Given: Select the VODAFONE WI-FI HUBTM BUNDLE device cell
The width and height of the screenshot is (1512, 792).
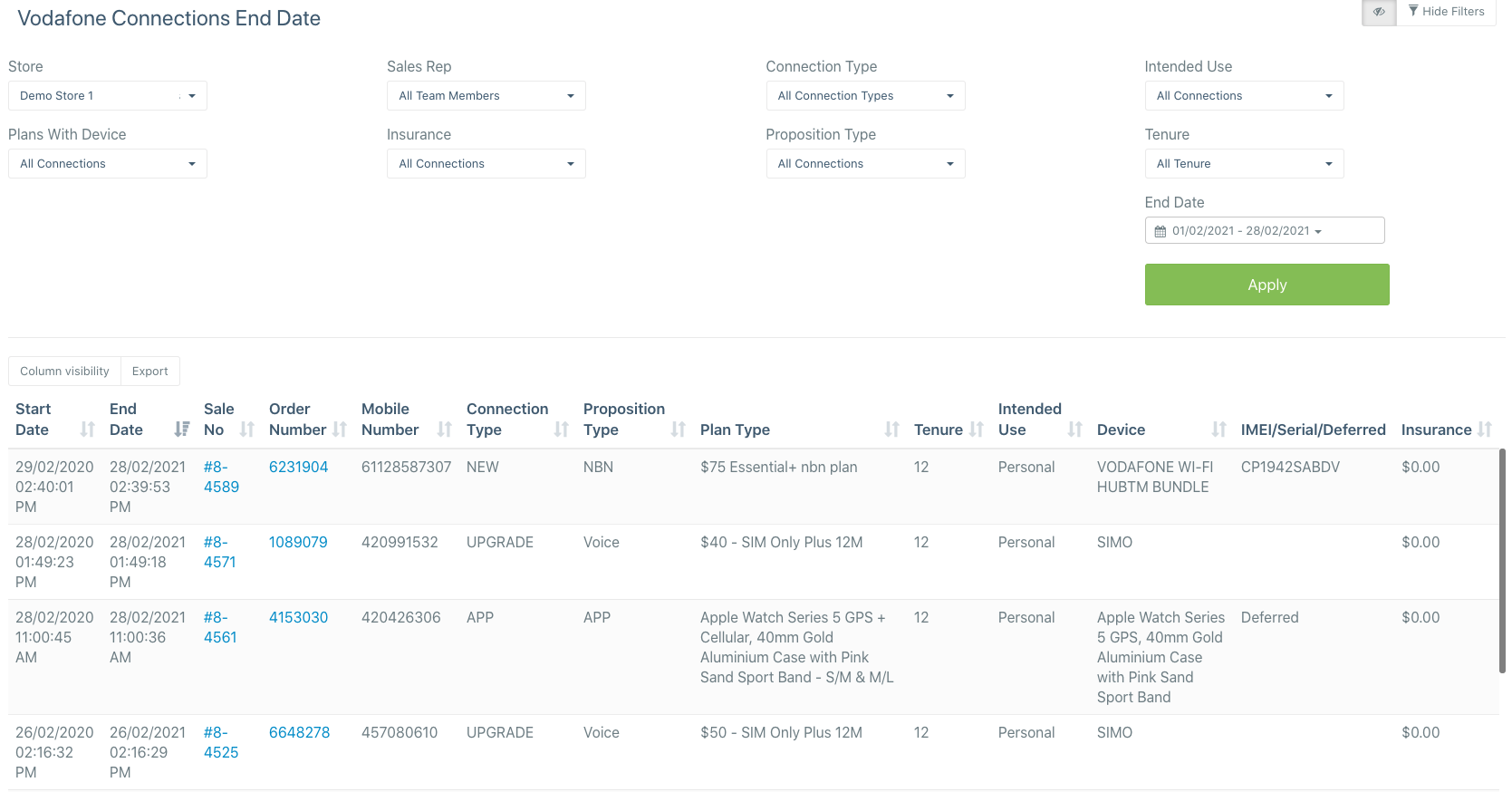Looking at the screenshot, I should point(1154,477).
